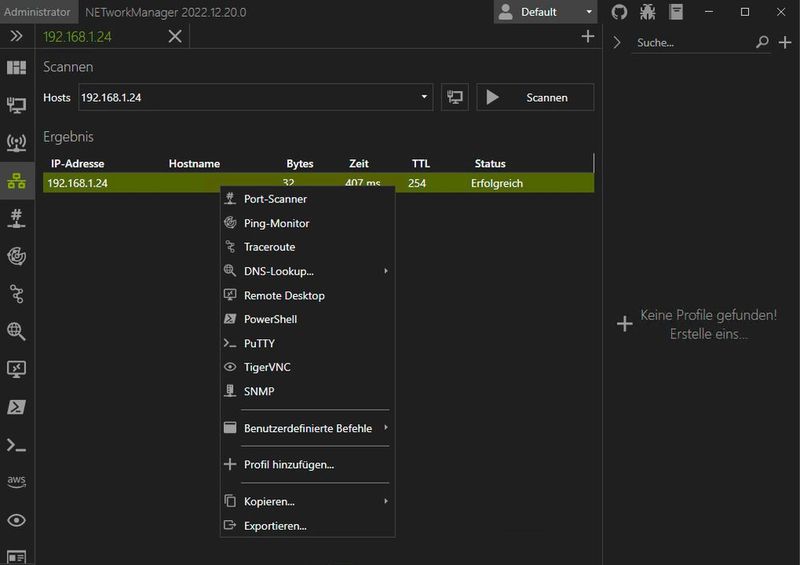Open the Dashboard from the sidebar
This screenshot has height=565, width=800.
point(16,67)
